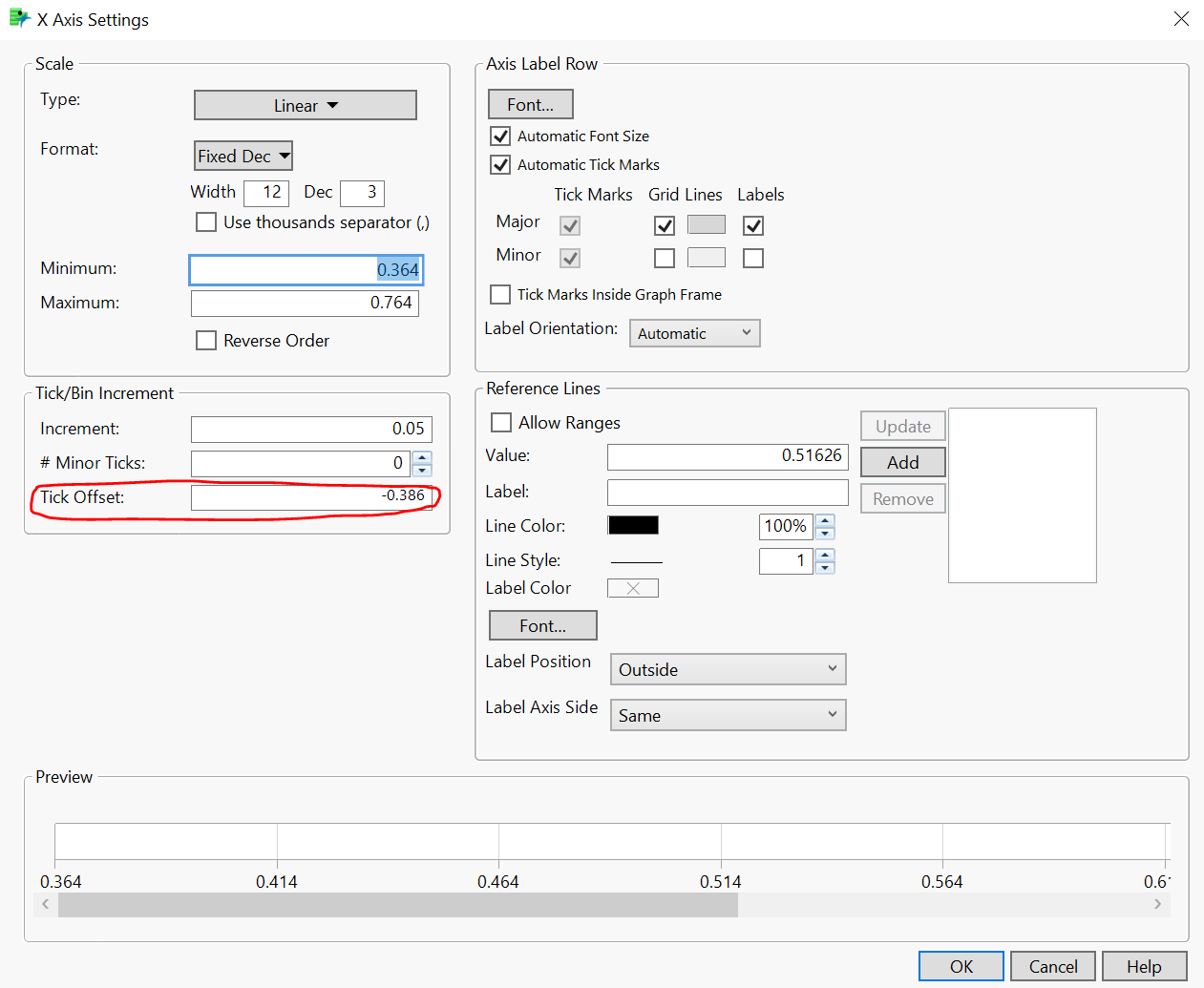The image size is (1204, 988).
Task: Open the Label Axis Side dropdown
Action: click(x=728, y=715)
